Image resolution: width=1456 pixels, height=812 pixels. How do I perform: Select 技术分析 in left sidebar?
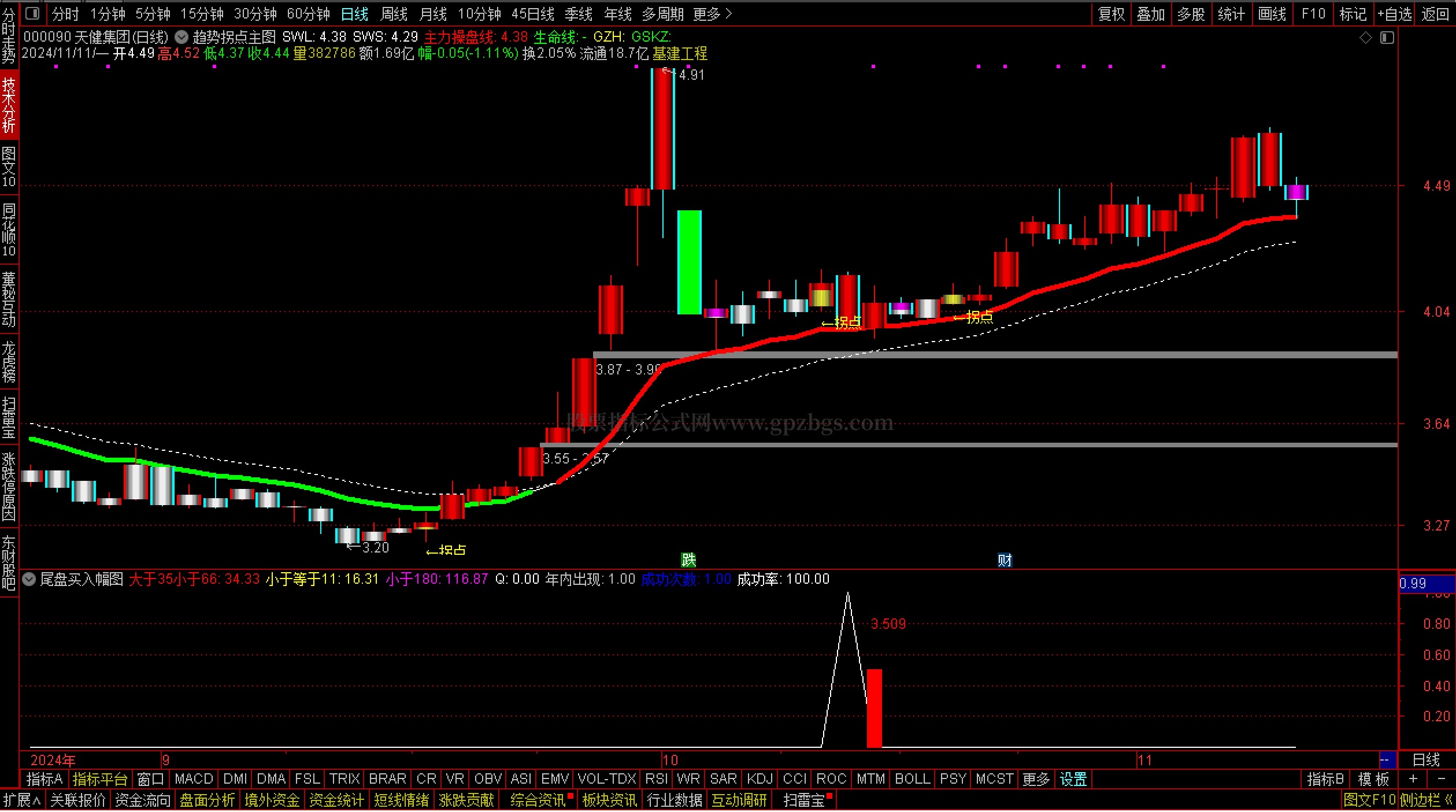[9, 105]
